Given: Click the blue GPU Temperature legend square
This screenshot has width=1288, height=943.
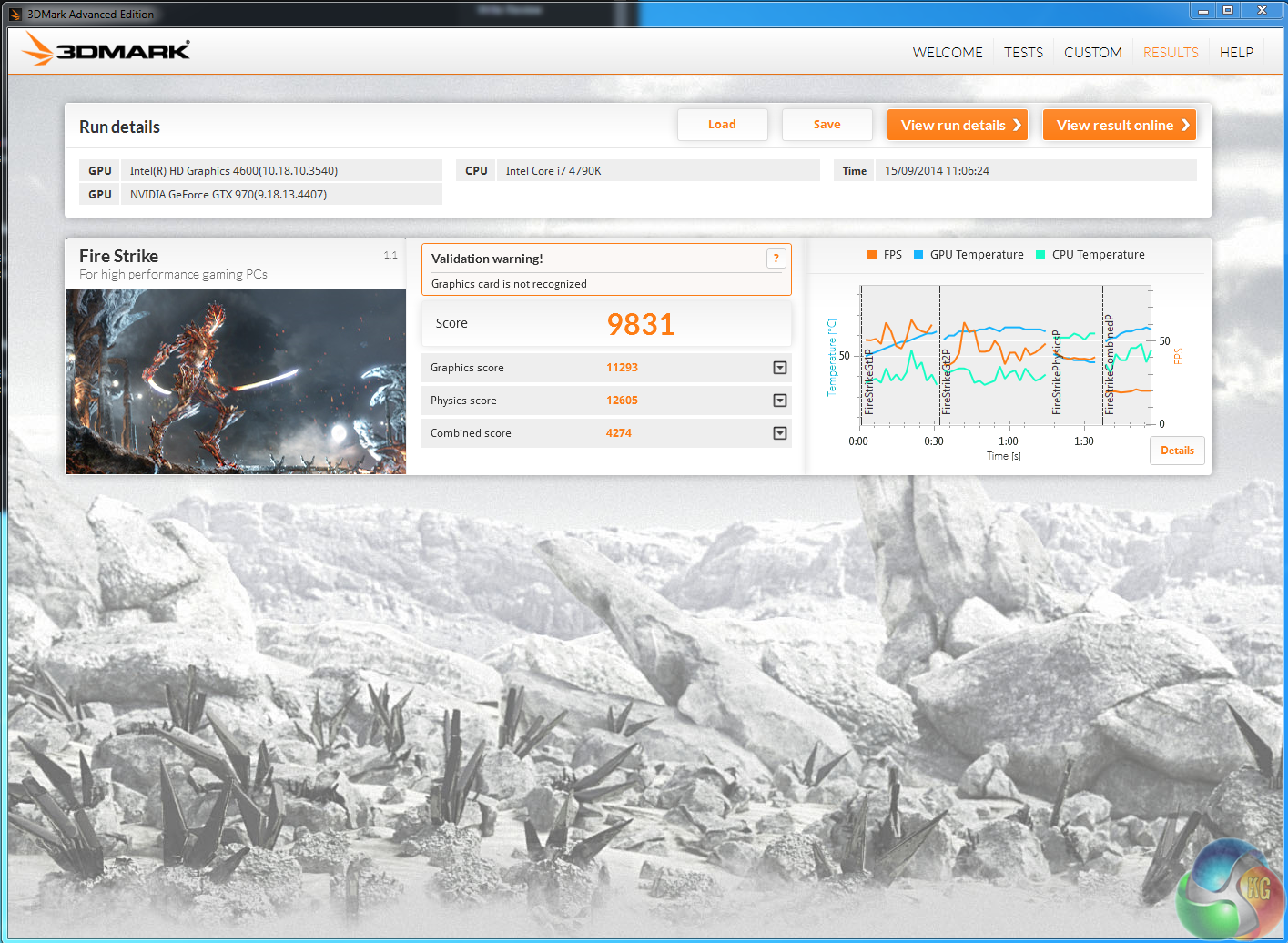Looking at the screenshot, I should [x=918, y=255].
